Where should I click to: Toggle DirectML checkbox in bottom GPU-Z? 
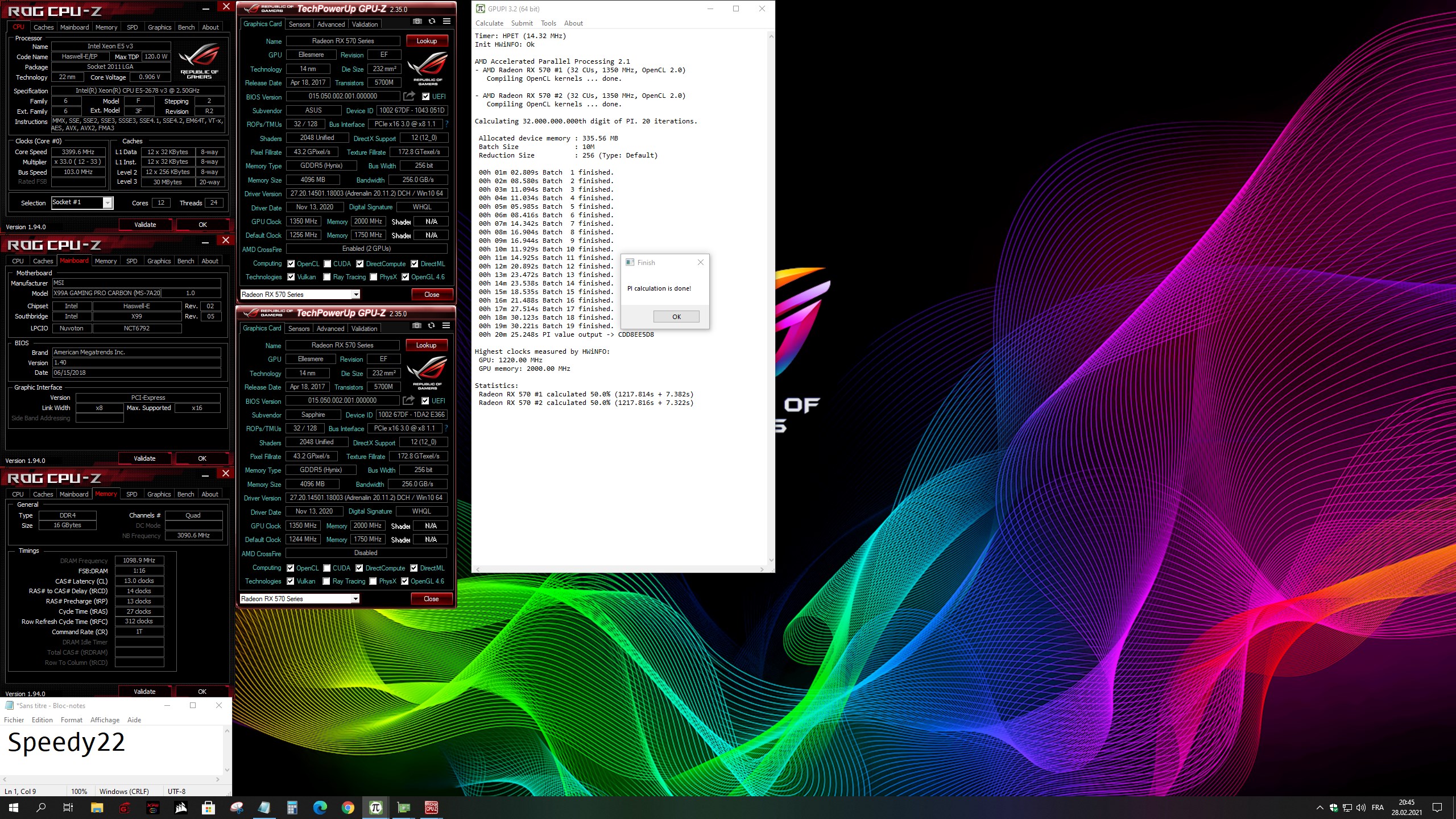pos(414,568)
